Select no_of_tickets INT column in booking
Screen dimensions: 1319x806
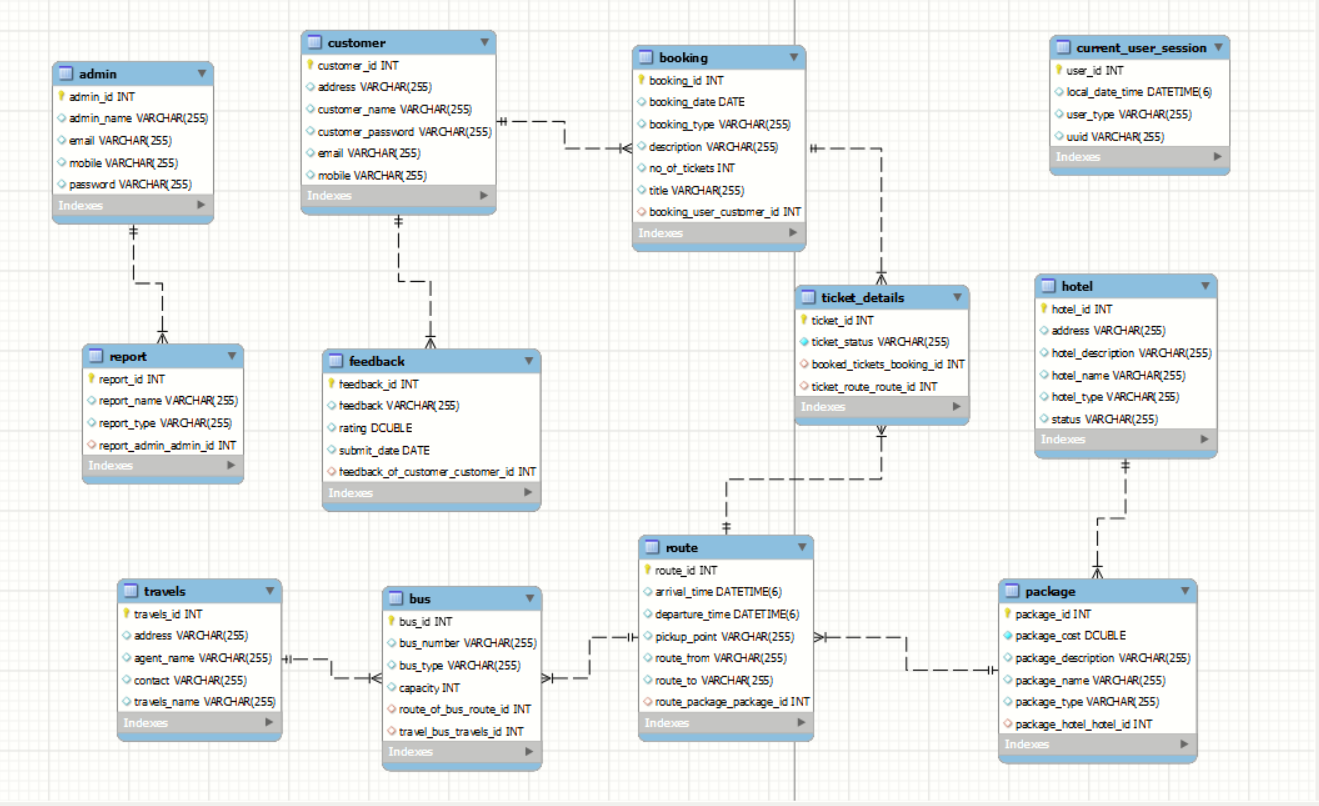click(x=719, y=168)
